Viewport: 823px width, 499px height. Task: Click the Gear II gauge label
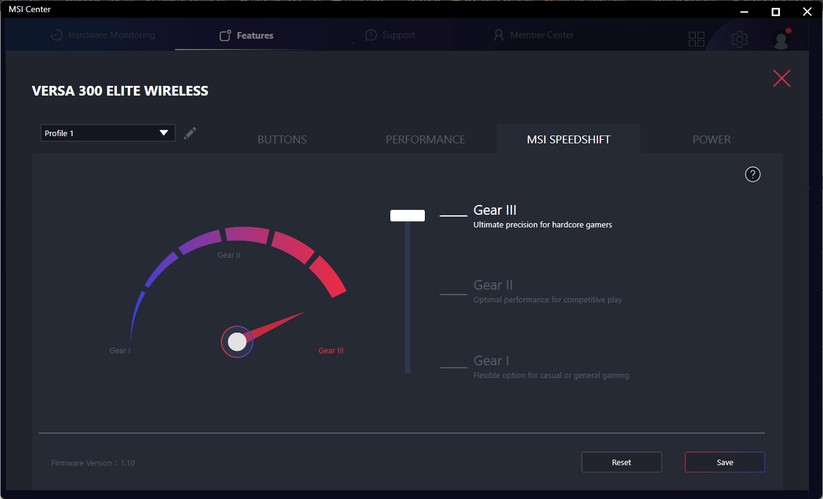(229, 255)
